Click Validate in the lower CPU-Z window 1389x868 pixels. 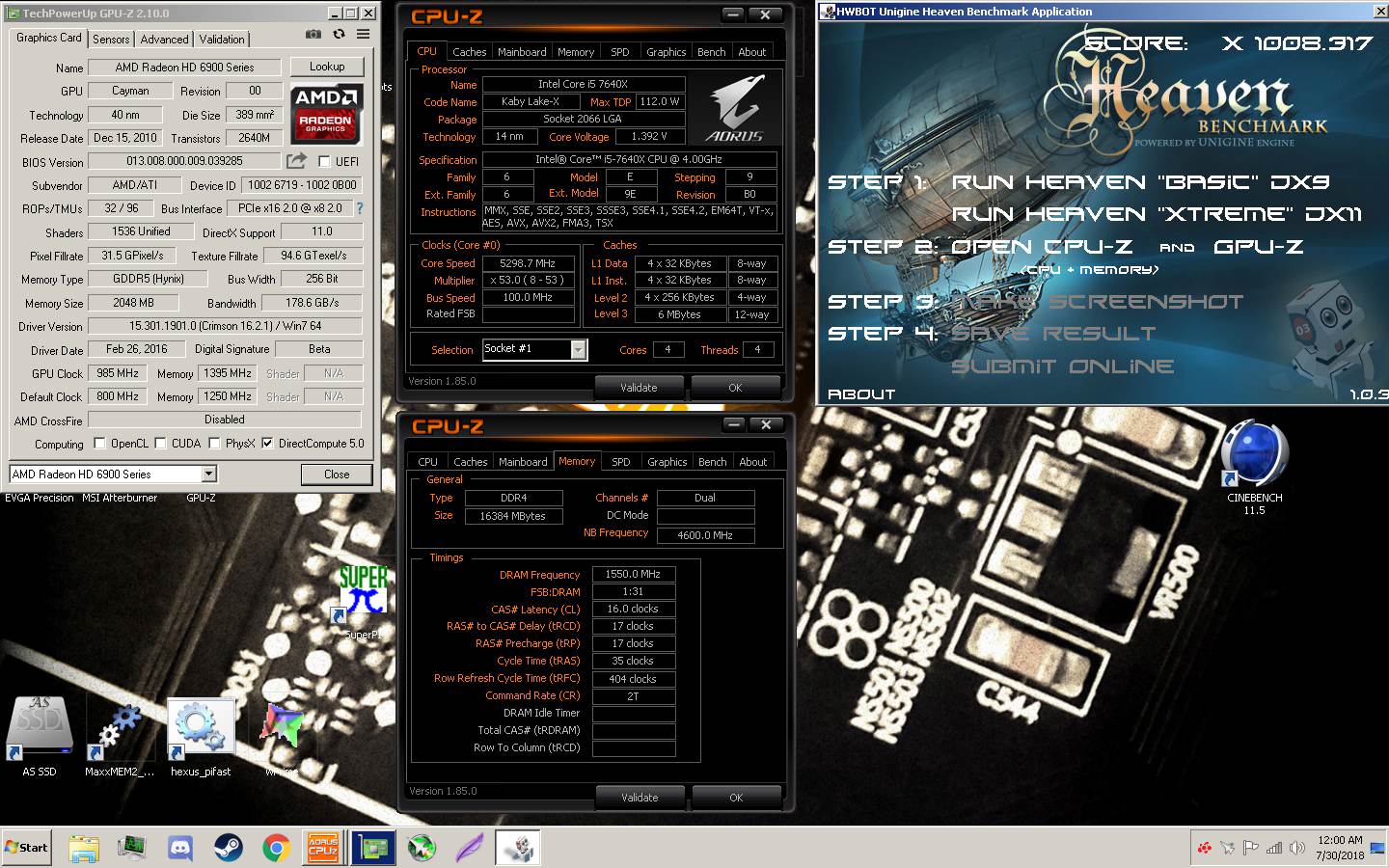(x=640, y=798)
